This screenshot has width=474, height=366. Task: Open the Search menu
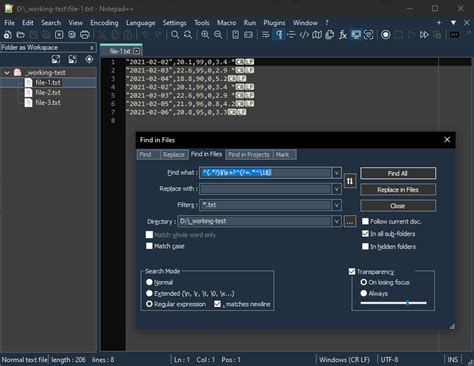(51, 23)
